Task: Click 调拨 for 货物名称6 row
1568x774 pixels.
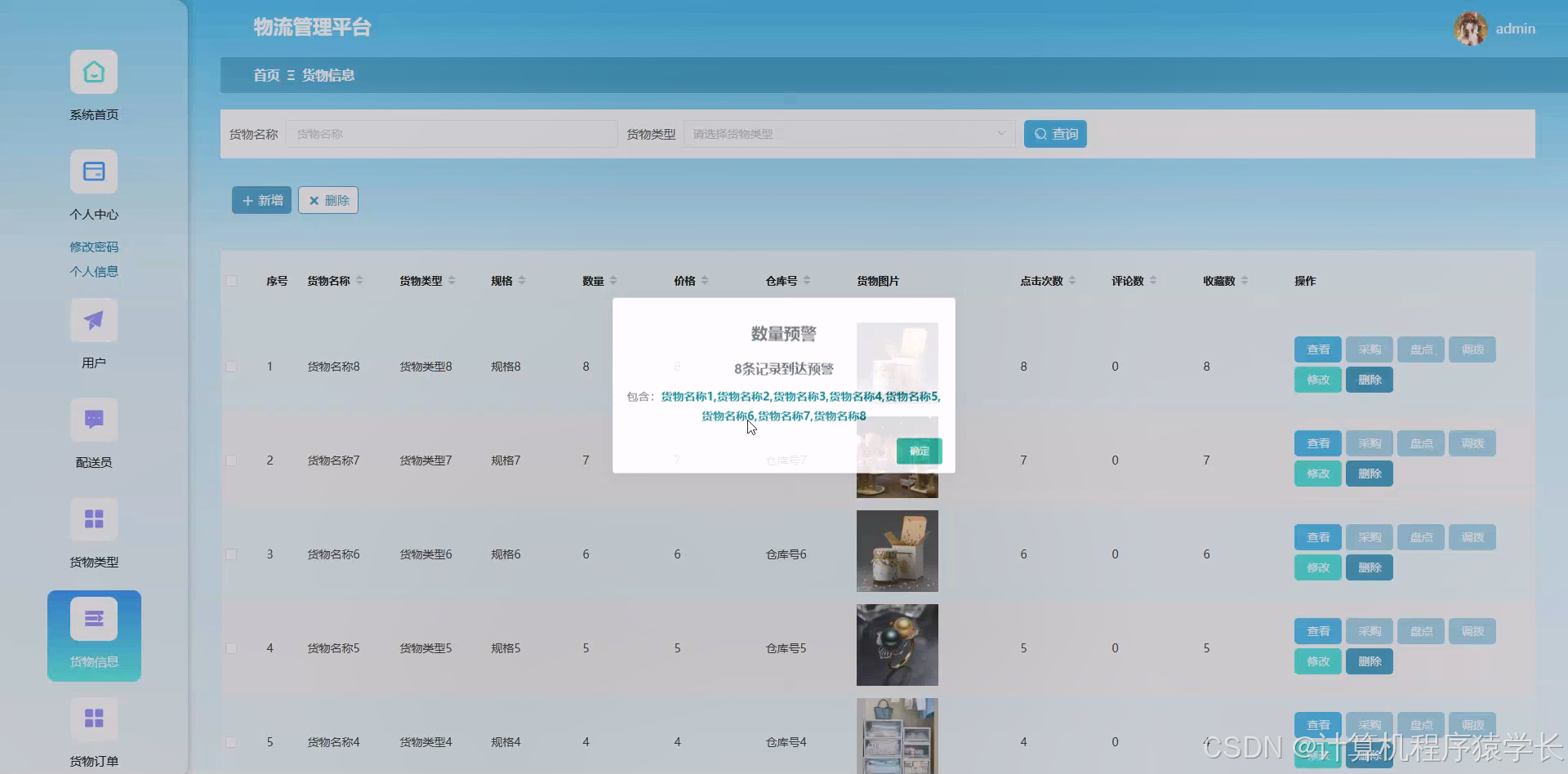Action: (x=1472, y=537)
